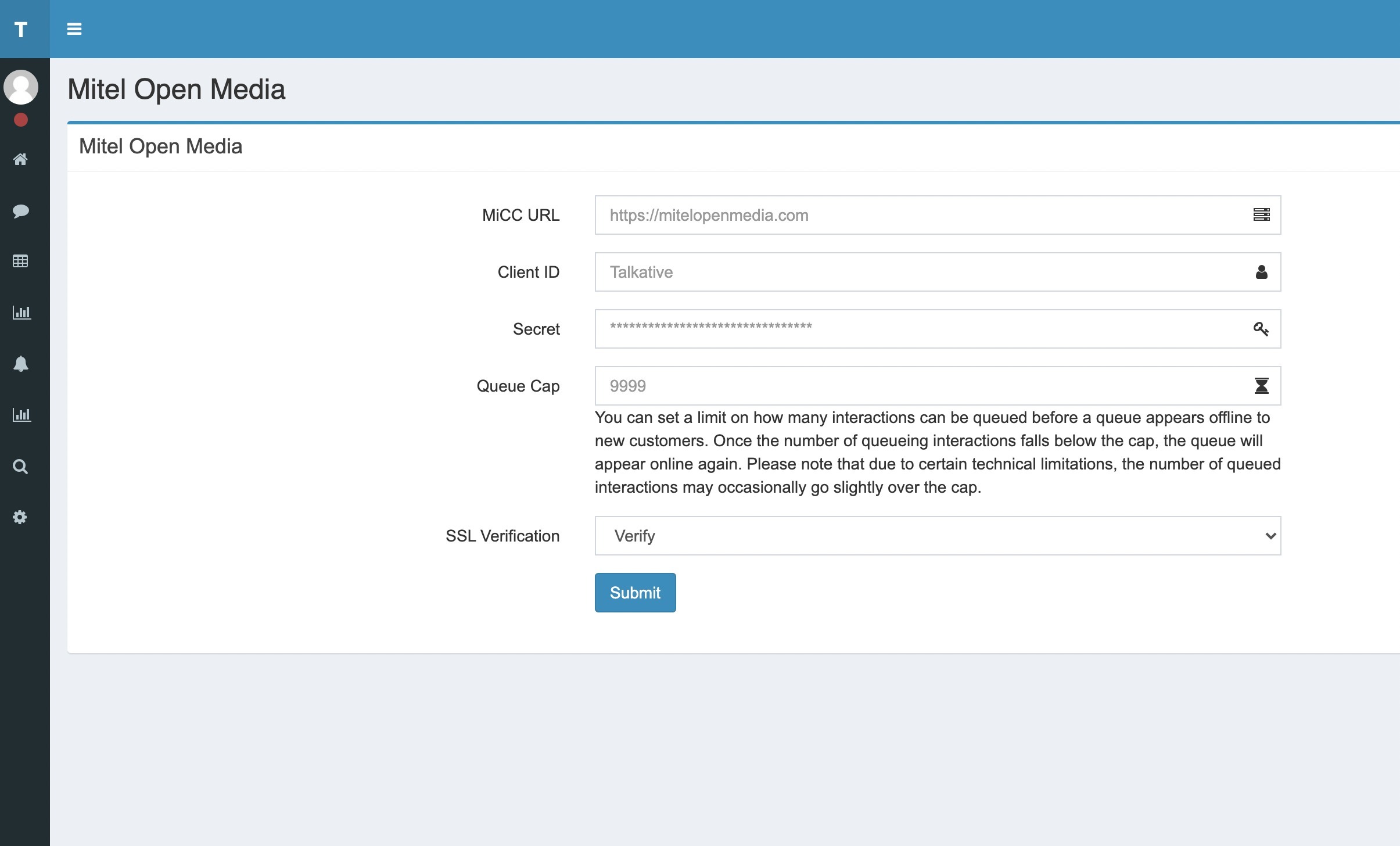Submit the Mitel Open Media form
1400x846 pixels.
pyautogui.click(x=635, y=593)
